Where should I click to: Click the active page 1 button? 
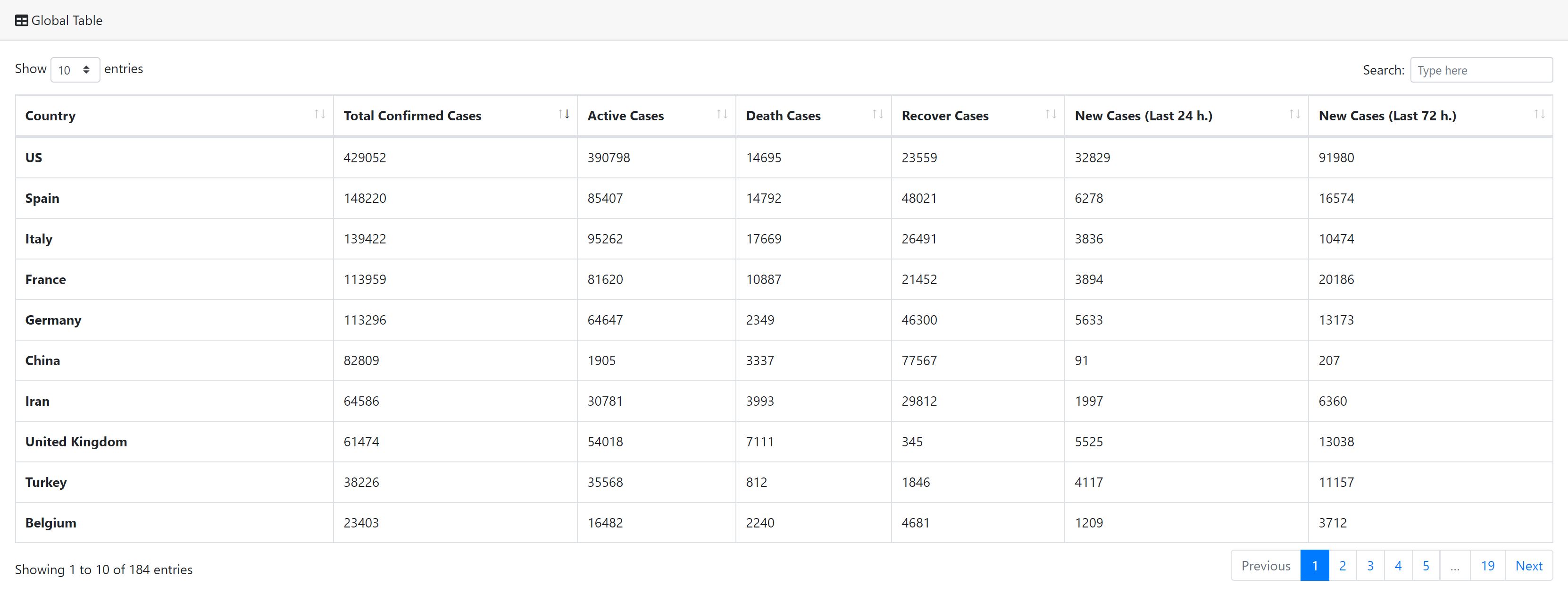[1315, 566]
